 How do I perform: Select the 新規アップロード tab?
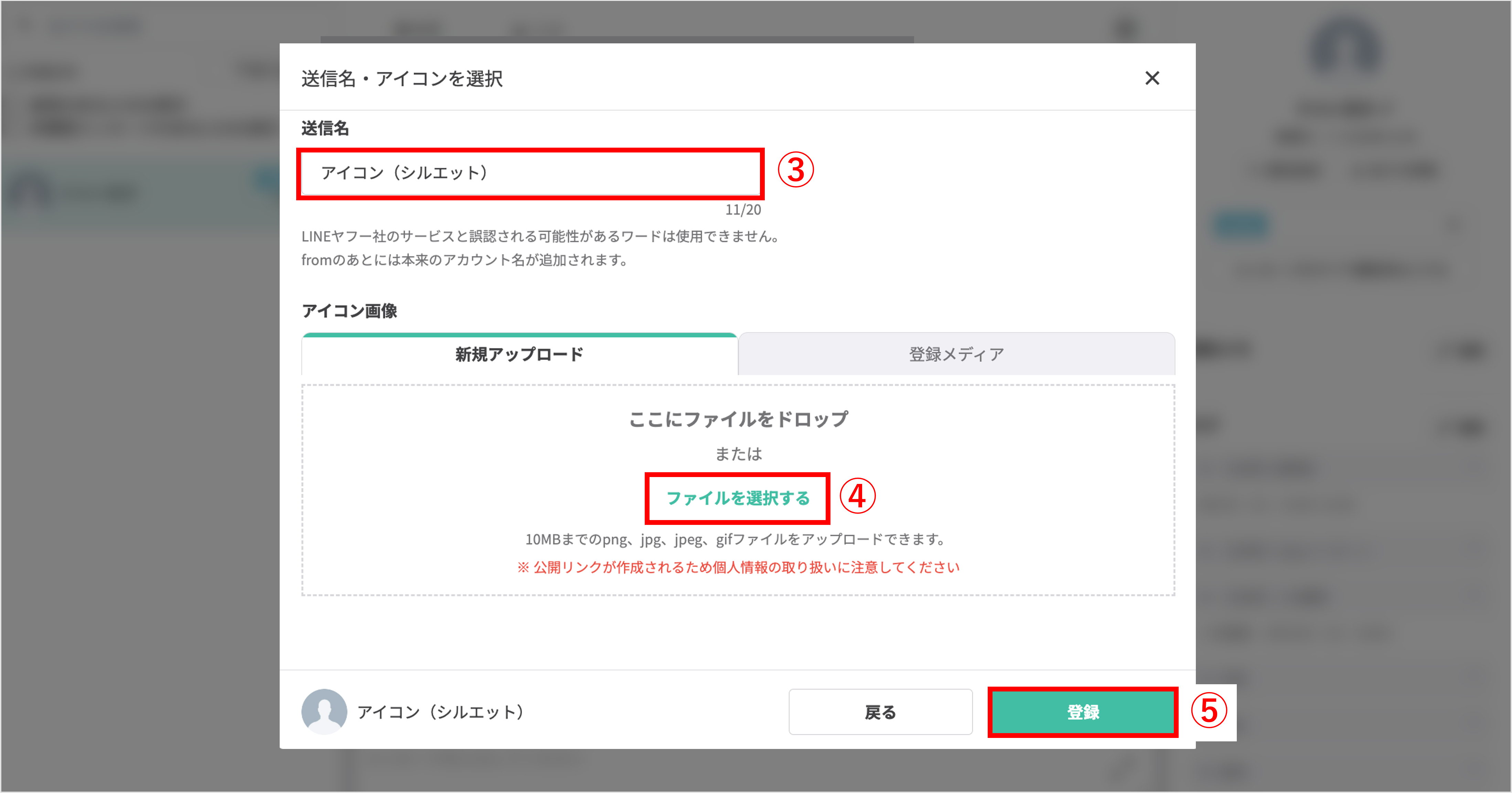coord(518,354)
